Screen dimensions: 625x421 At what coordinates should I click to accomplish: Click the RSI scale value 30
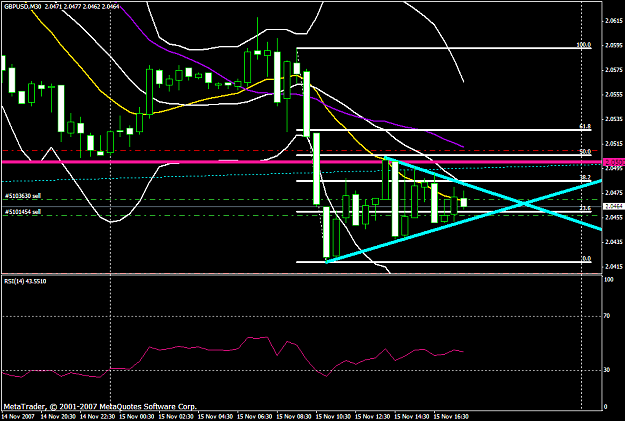coord(607,370)
